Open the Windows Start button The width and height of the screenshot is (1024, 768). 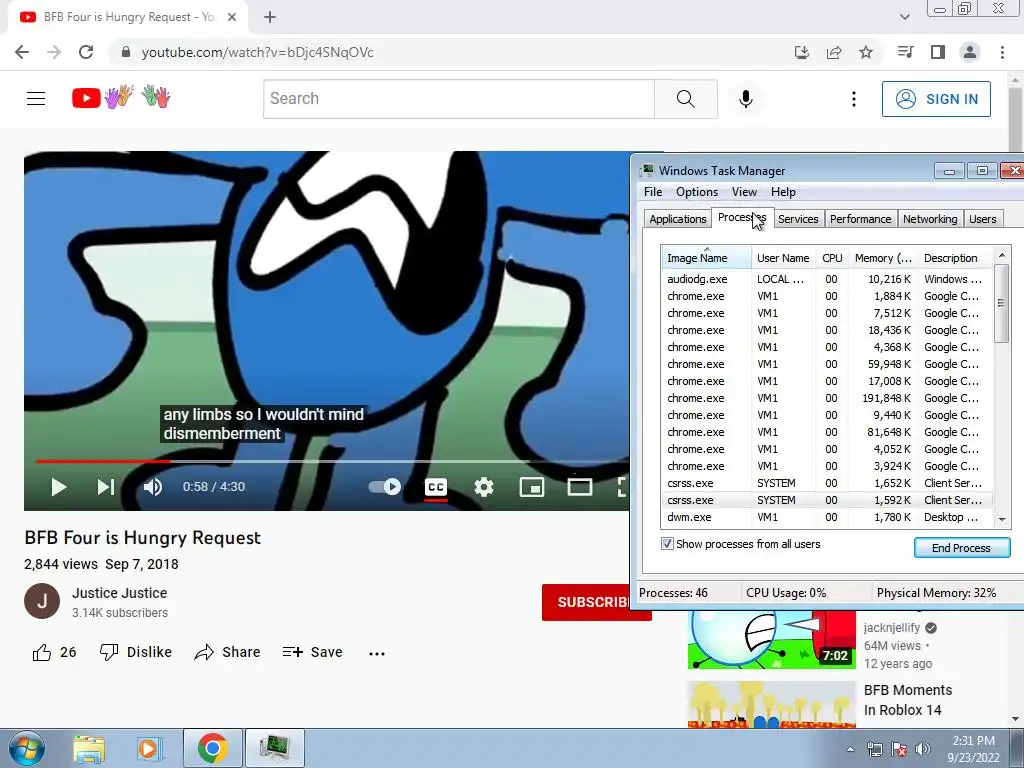pyautogui.click(x=26, y=749)
